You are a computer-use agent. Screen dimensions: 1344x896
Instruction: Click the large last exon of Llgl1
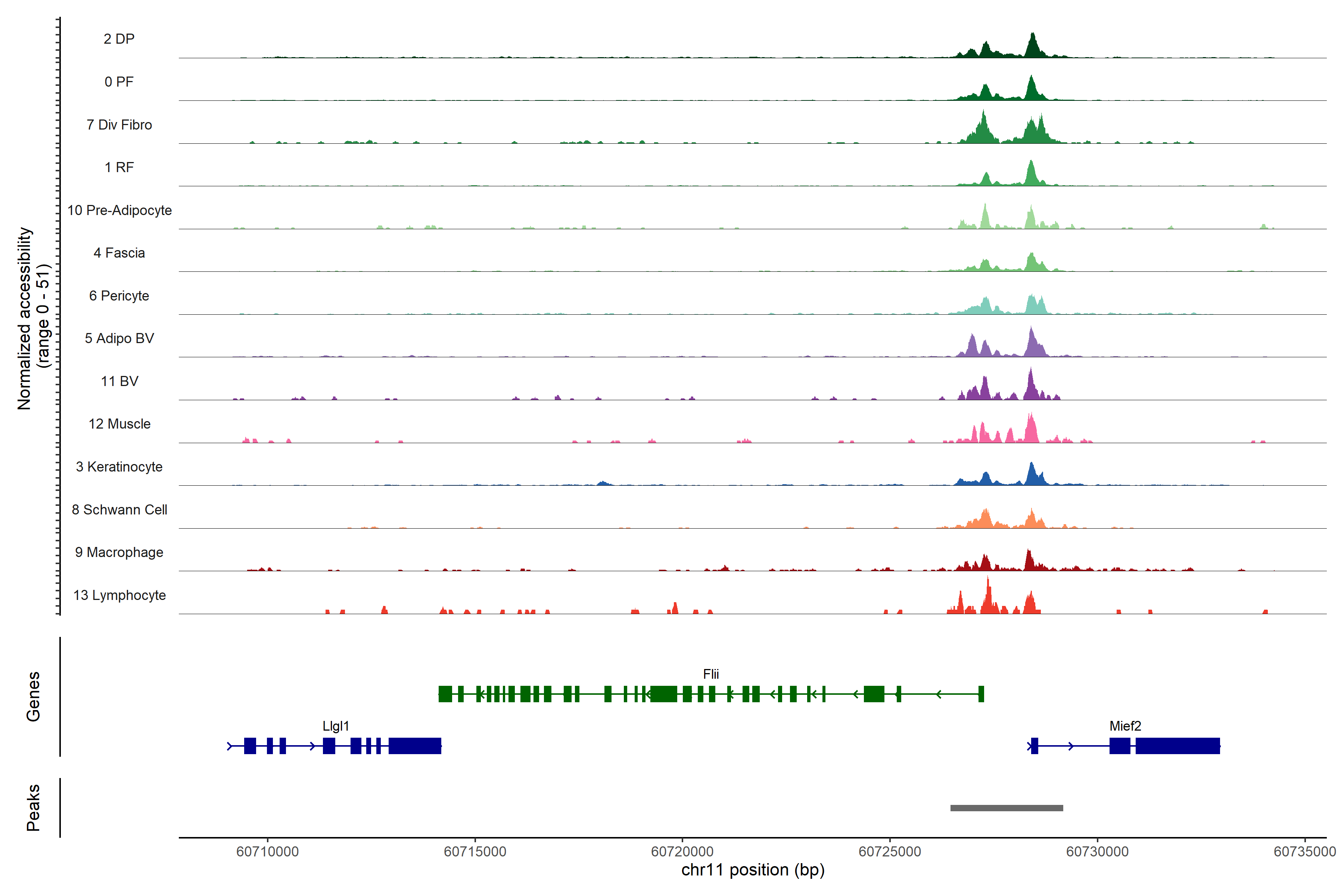pos(414,746)
